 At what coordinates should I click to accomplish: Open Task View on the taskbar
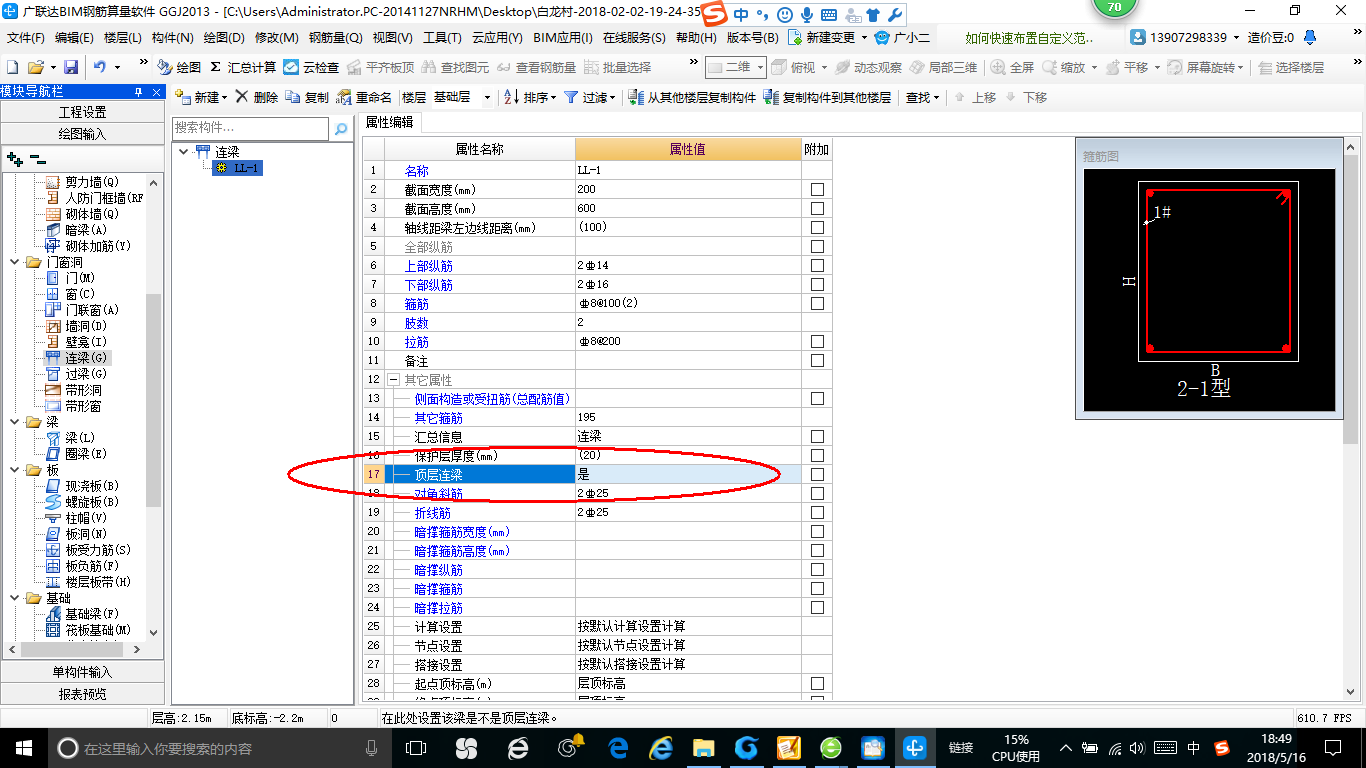416,747
